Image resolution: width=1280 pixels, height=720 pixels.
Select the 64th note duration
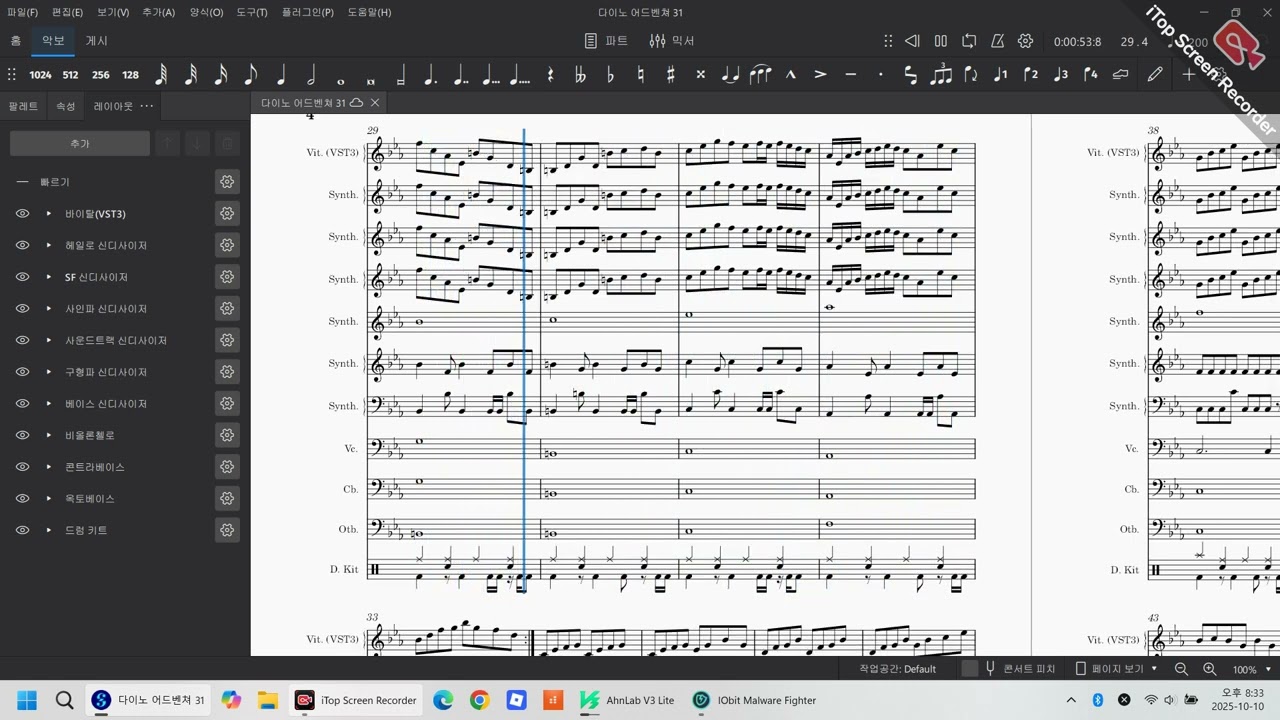pos(161,74)
